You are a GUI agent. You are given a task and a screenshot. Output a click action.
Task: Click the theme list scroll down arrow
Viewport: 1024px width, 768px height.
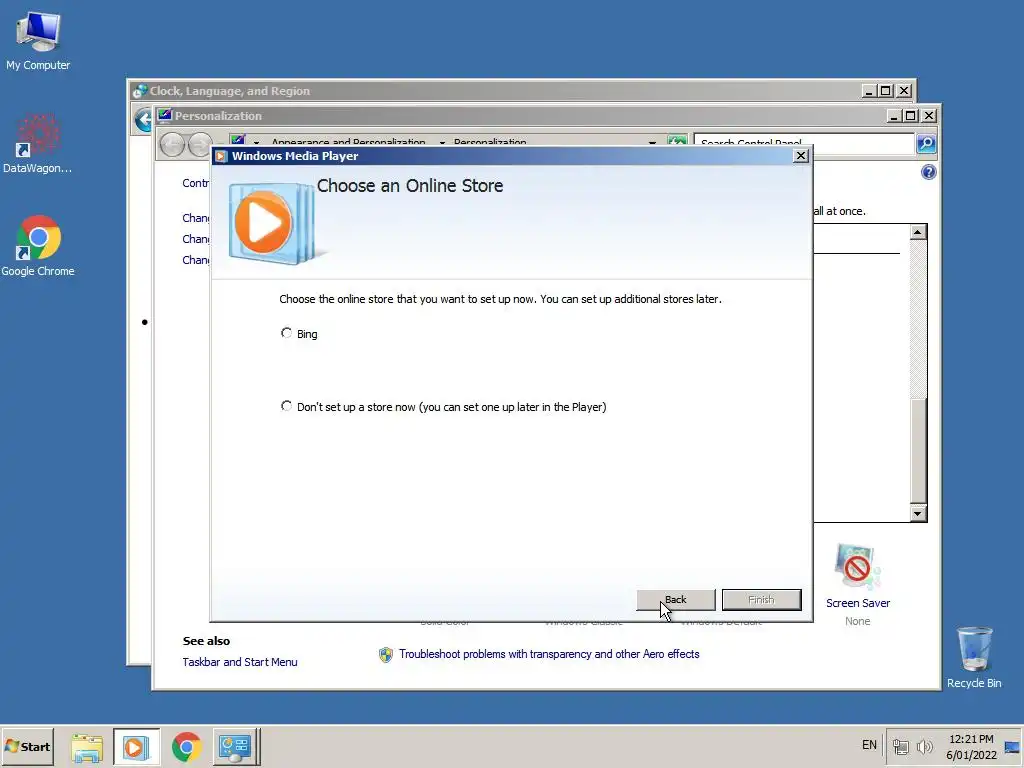point(918,513)
